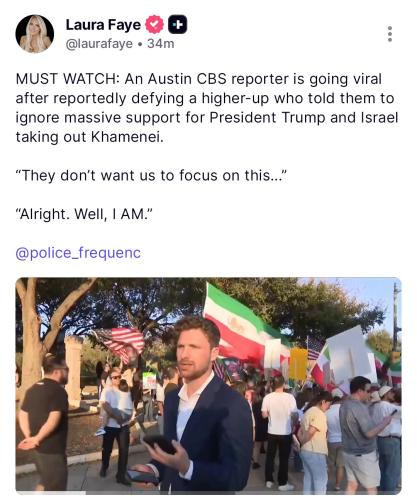Open Laura Faye's profile avatar
The width and height of the screenshot is (417, 500).
point(35,34)
